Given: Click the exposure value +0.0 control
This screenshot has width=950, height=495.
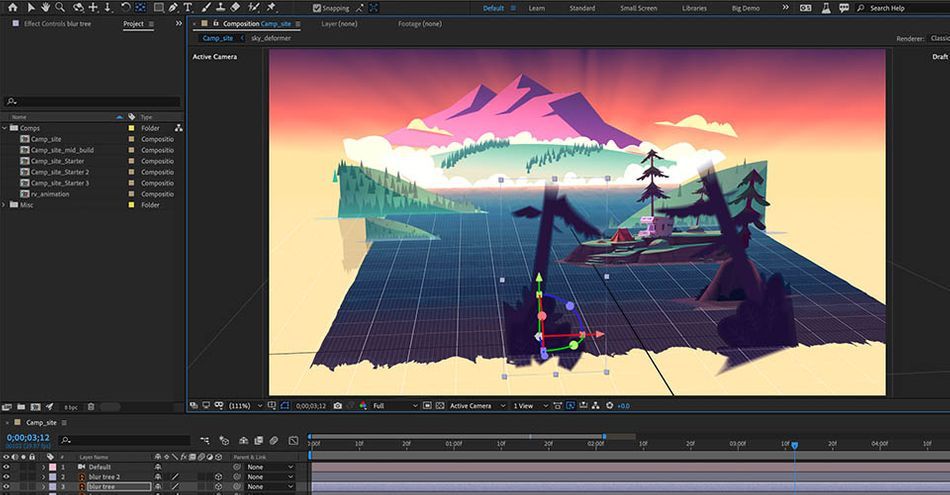Looking at the screenshot, I should [x=623, y=406].
